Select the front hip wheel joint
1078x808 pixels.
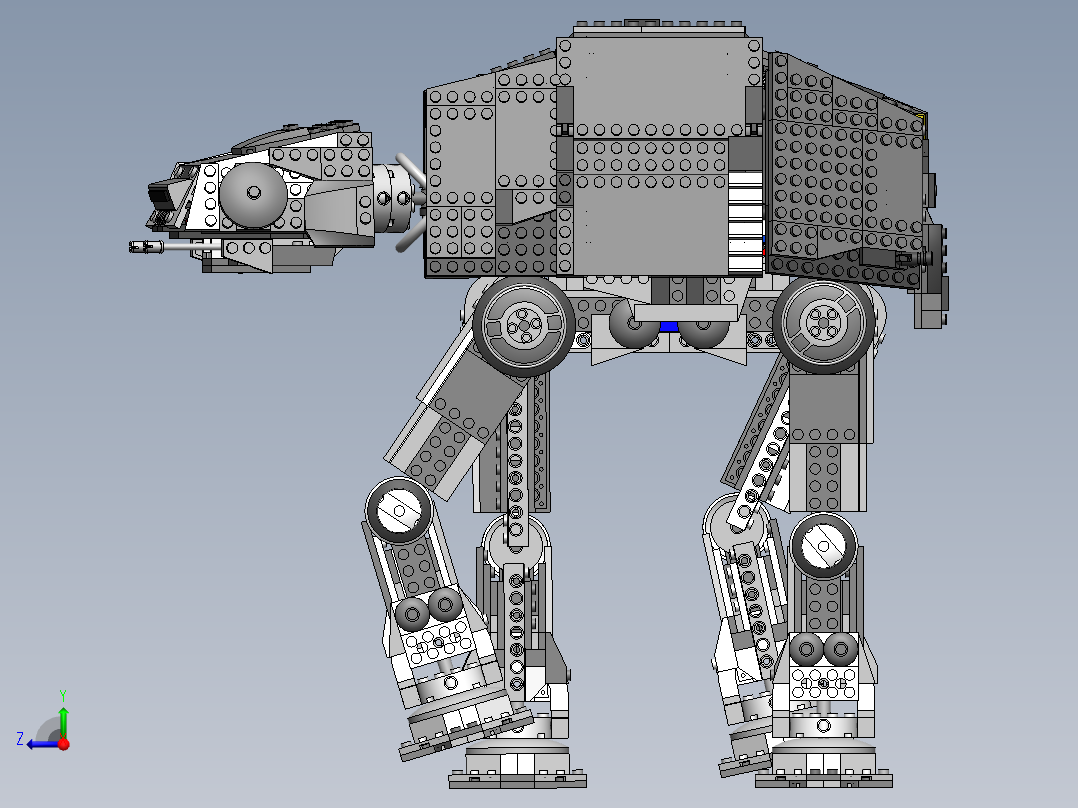click(523, 325)
